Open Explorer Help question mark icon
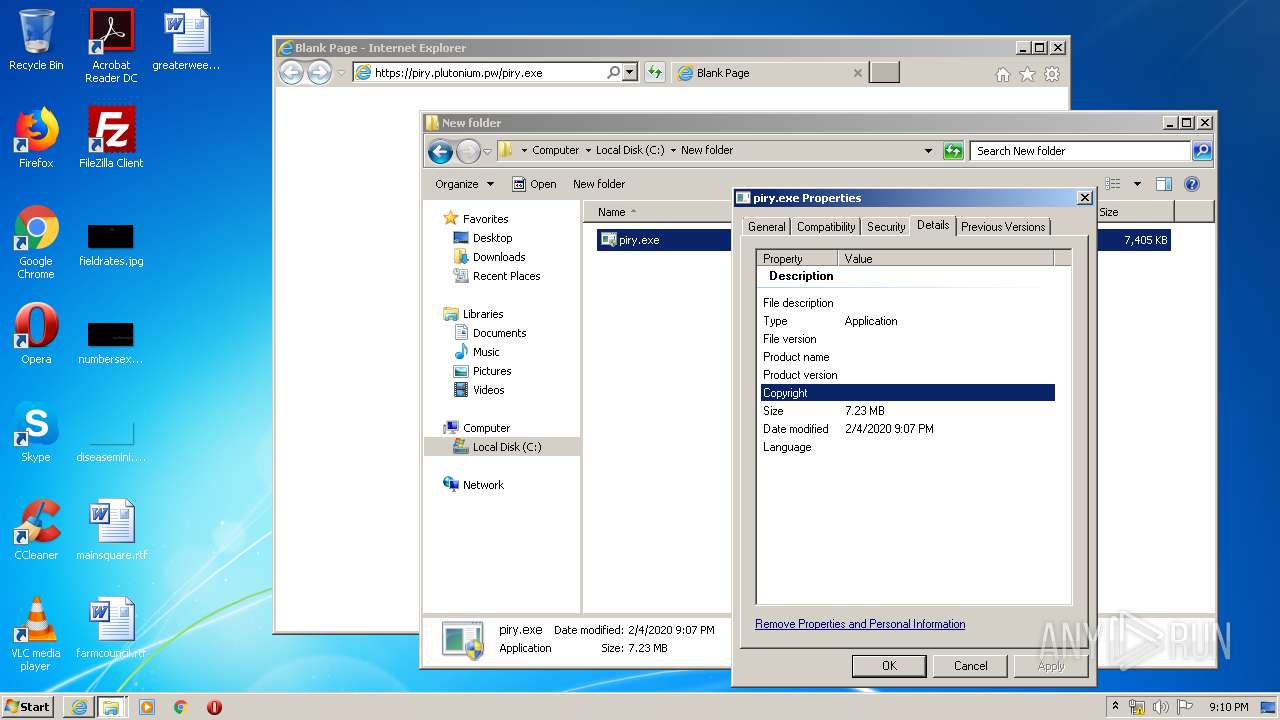The height and width of the screenshot is (720, 1280). point(1192,184)
